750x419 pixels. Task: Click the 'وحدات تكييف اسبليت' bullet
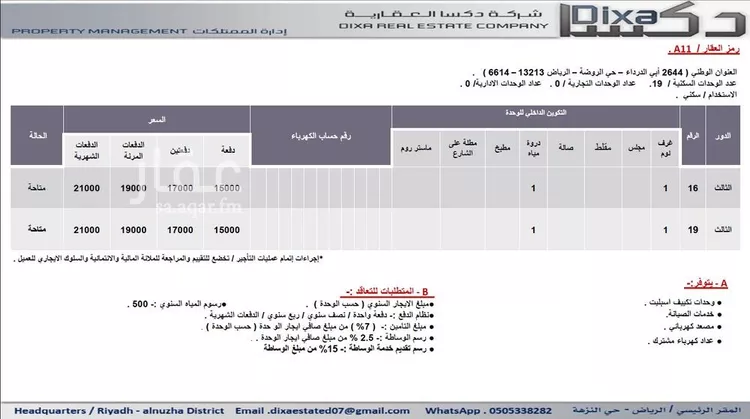(x=682, y=303)
